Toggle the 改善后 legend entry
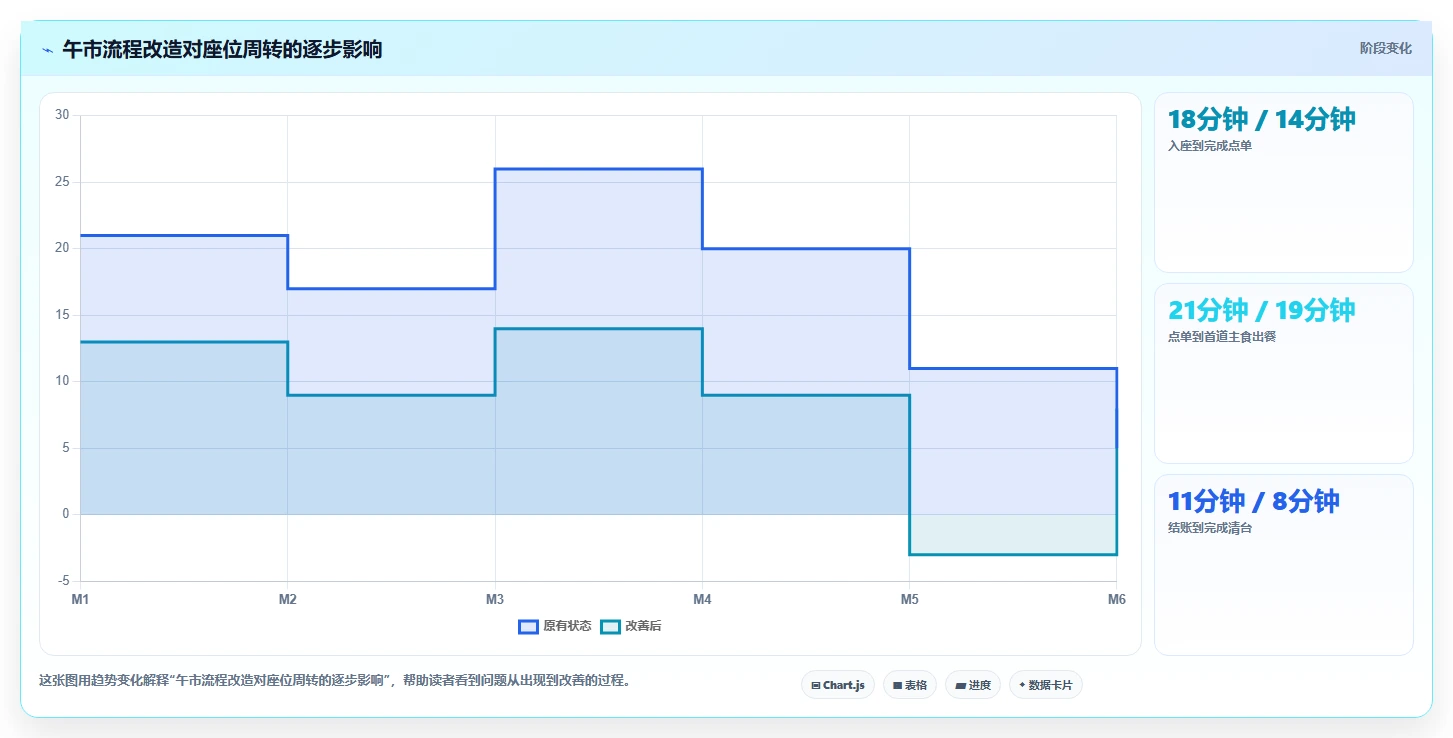The width and height of the screenshot is (1453, 738). pyautogui.click(x=631, y=627)
